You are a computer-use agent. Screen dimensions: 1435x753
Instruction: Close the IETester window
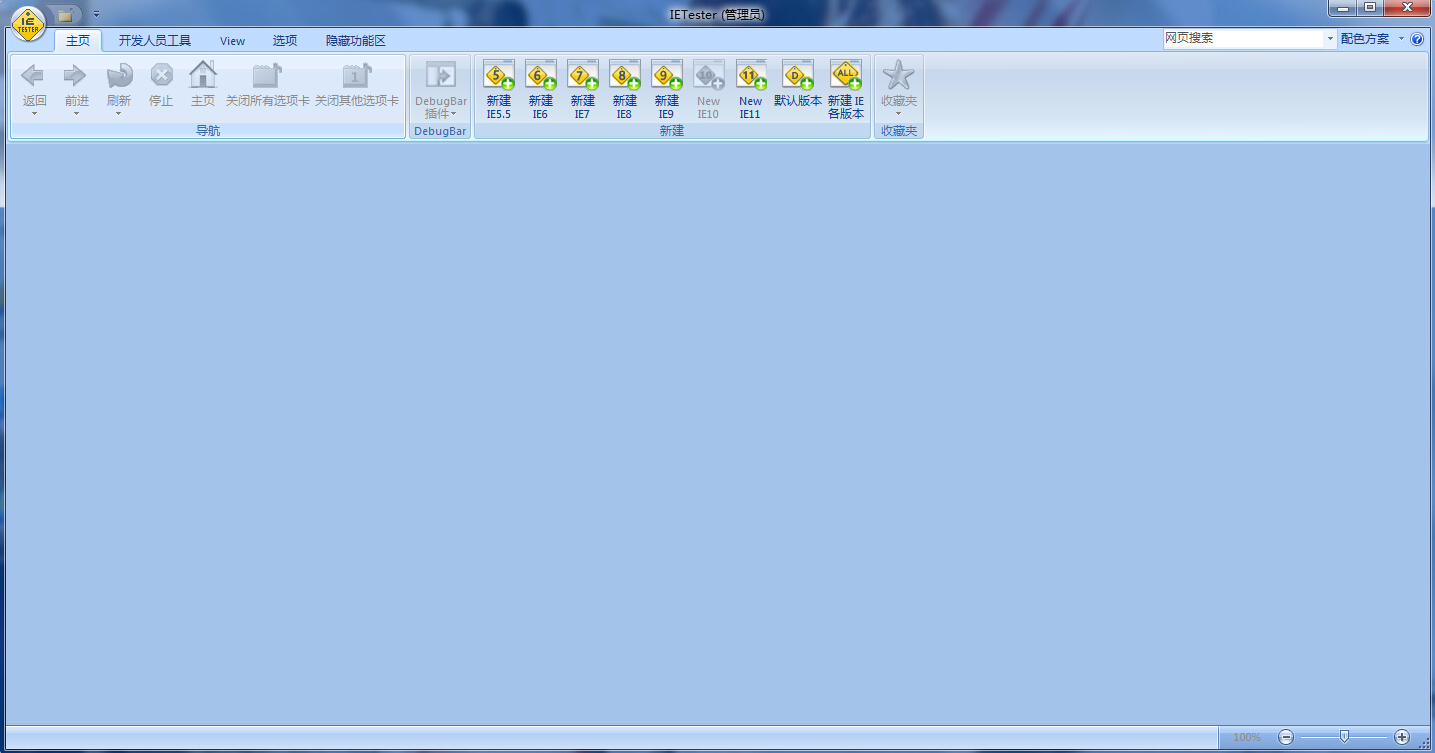(x=1406, y=8)
